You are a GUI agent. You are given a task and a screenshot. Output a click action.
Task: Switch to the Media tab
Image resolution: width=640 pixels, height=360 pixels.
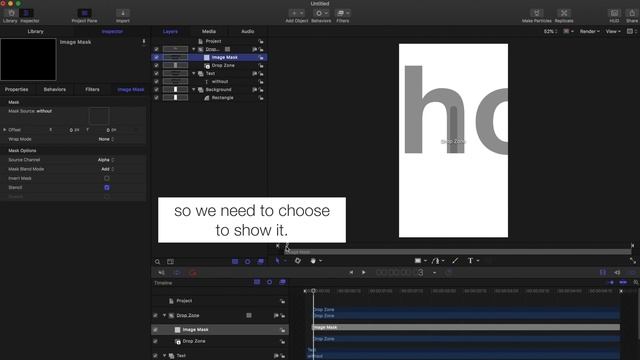pyautogui.click(x=209, y=31)
